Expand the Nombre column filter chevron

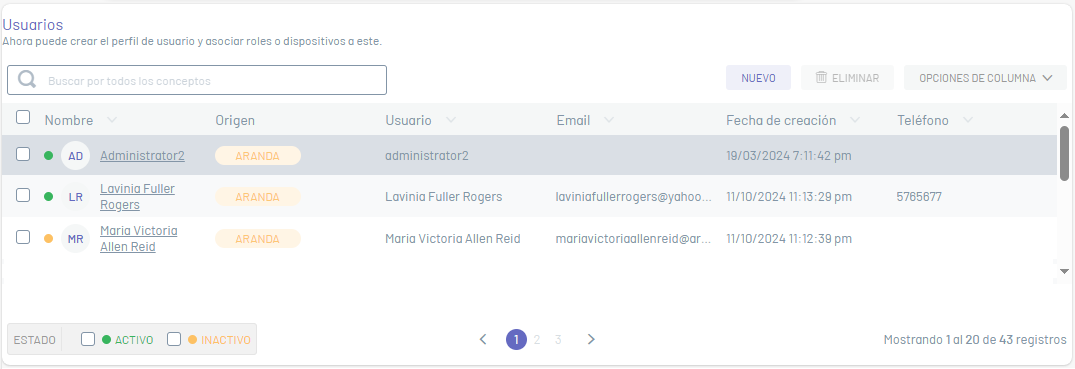tap(112, 120)
